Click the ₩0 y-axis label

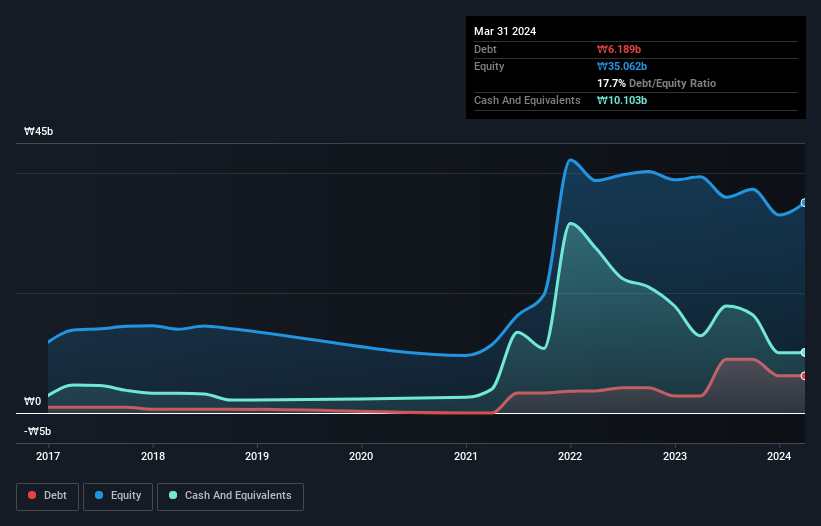(x=32, y=401)
